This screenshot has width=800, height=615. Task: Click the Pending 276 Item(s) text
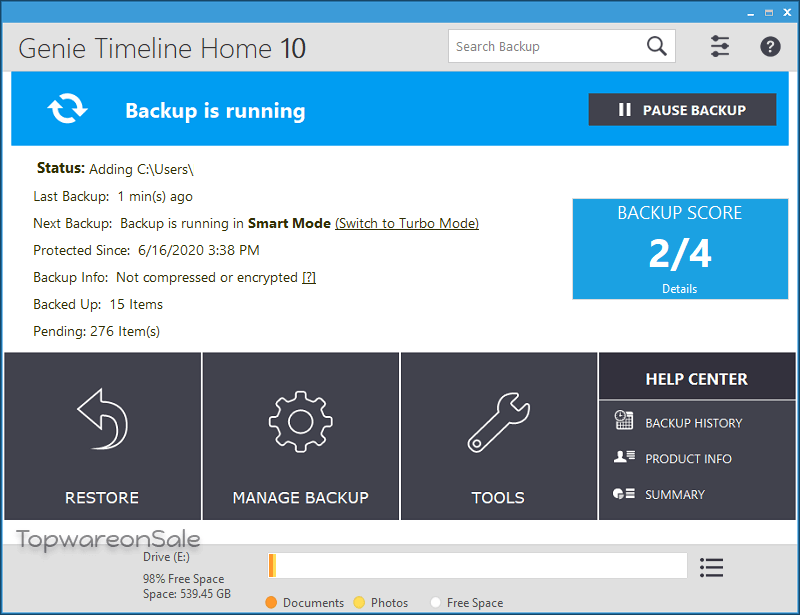point(96,332)
